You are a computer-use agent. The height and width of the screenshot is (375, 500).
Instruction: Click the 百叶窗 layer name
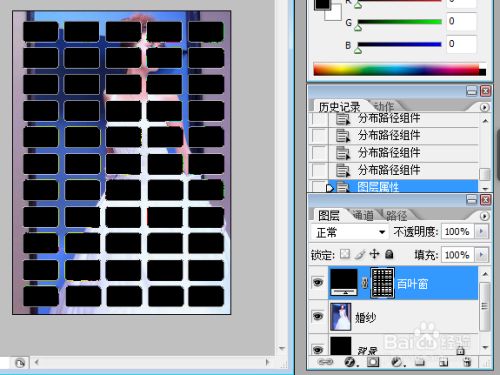[x=412, y=284]
